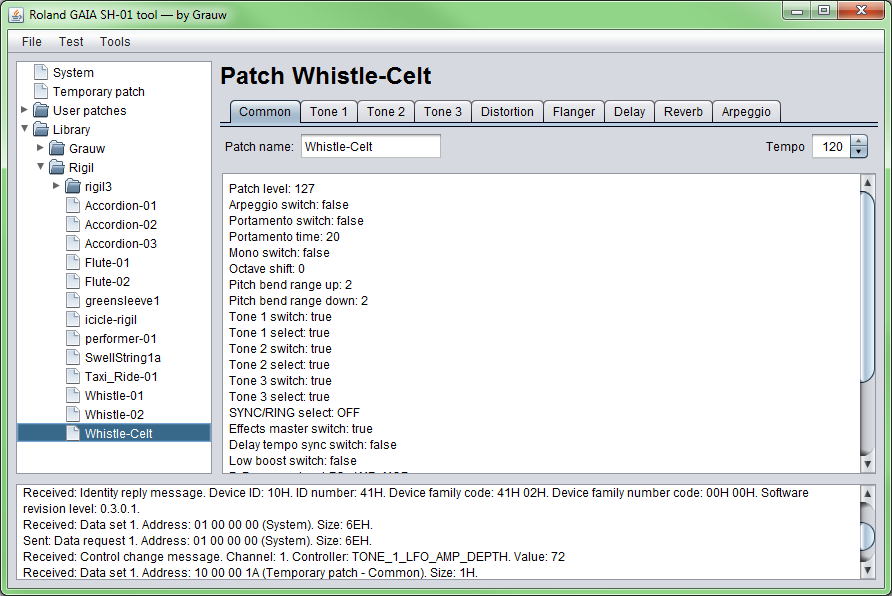Click the User patches folder icon

[x=40, y=110]
